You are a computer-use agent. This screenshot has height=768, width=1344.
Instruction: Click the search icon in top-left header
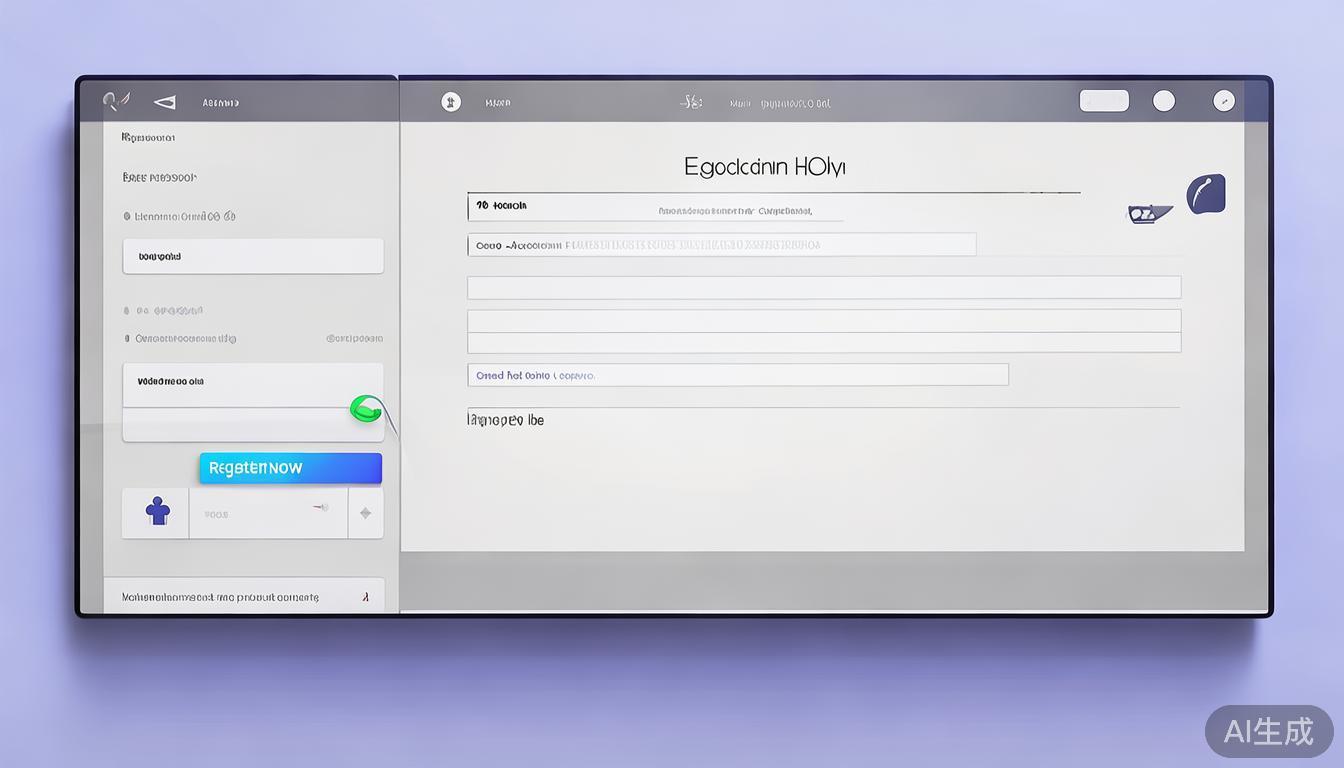tap(116, 101)
